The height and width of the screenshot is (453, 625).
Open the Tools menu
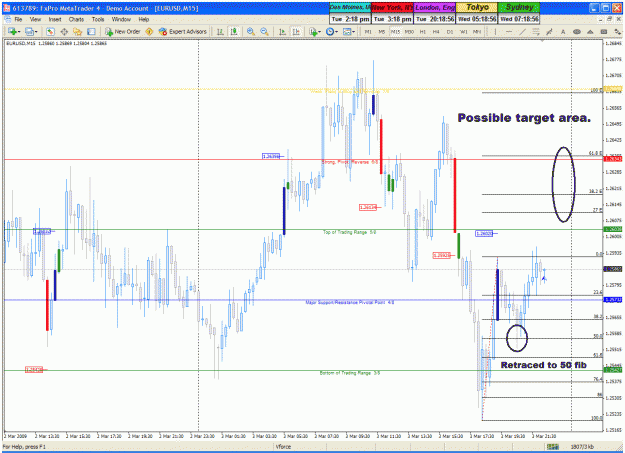click(98, 19)
